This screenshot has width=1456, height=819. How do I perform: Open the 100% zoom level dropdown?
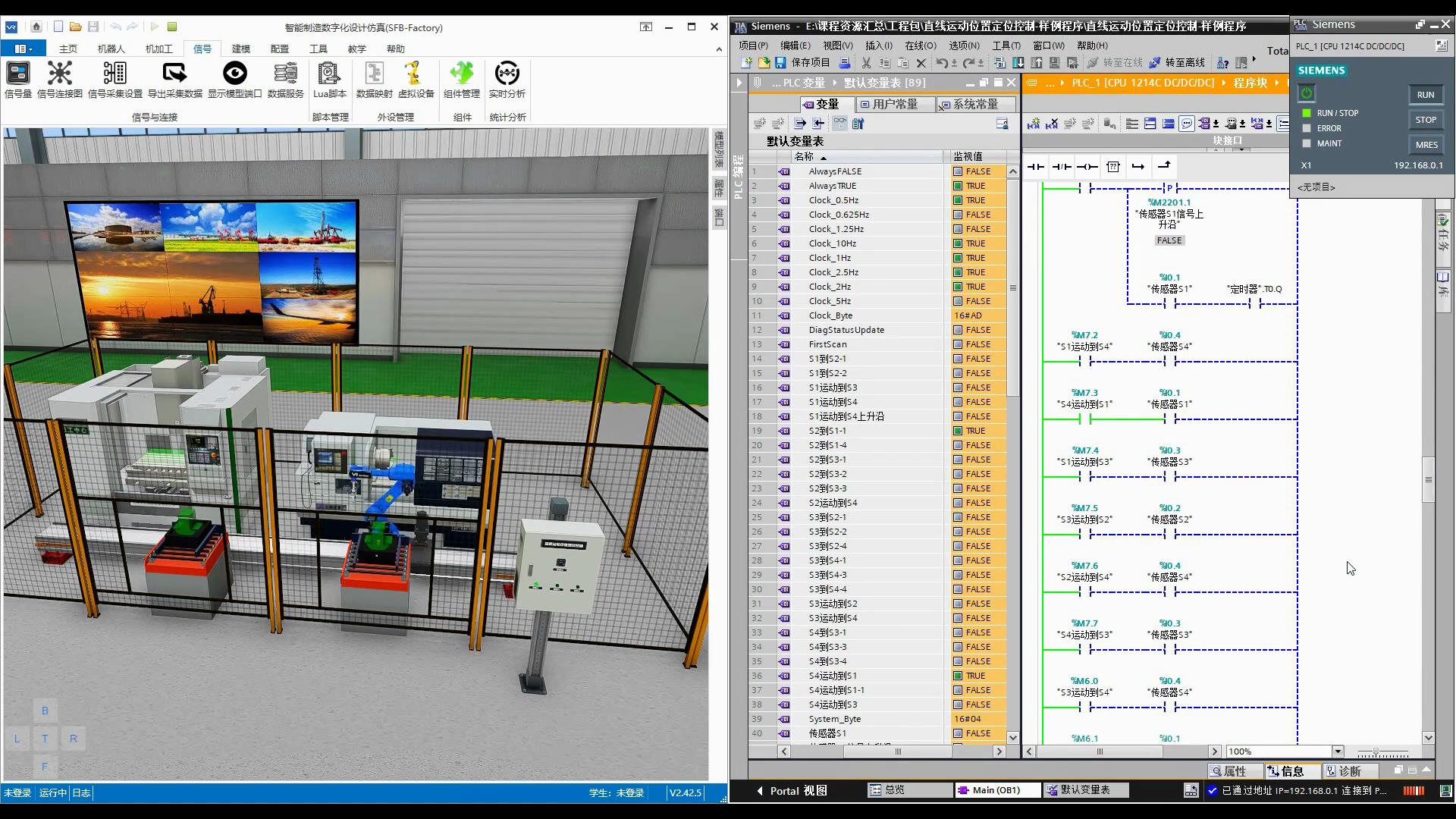click(1338, 752)
